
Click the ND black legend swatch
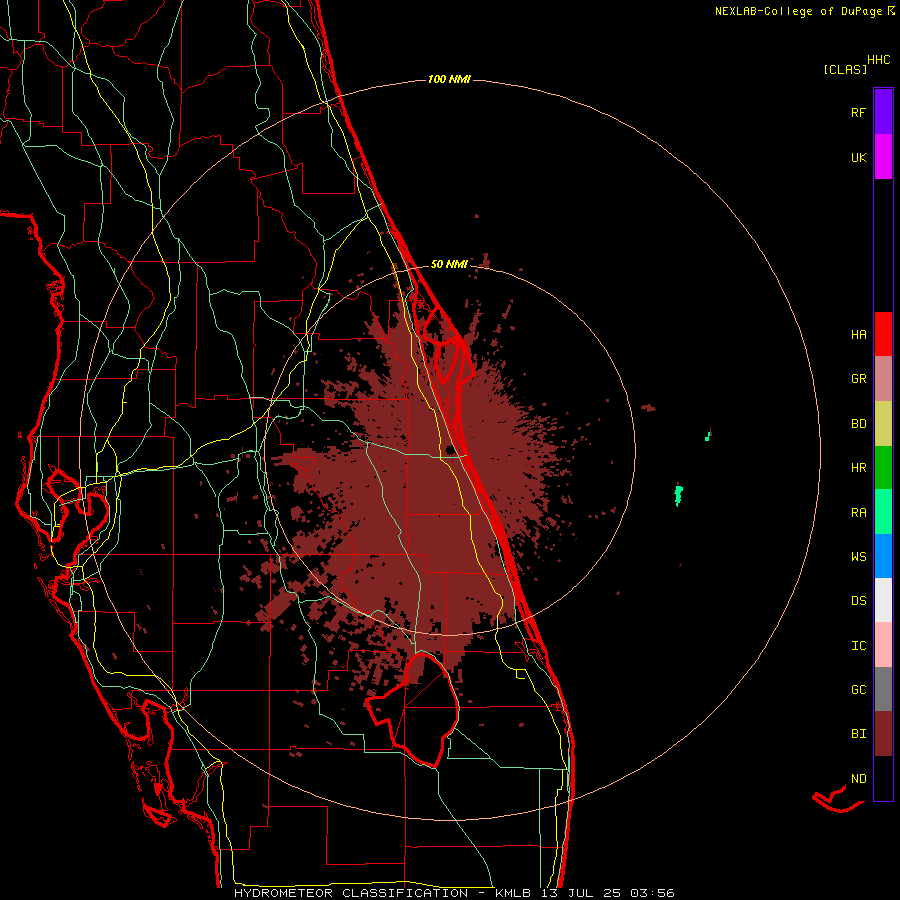pos(883,778)
